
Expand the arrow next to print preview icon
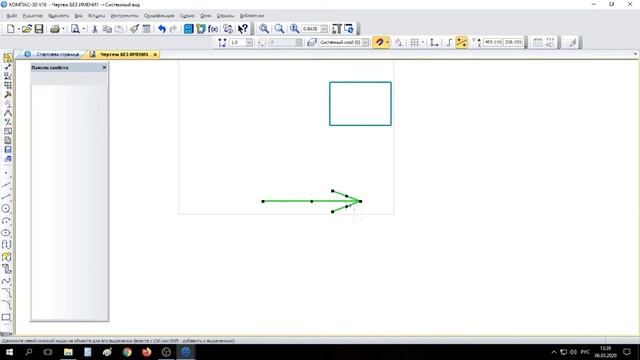pyautogui.click(x=84, y=29)
